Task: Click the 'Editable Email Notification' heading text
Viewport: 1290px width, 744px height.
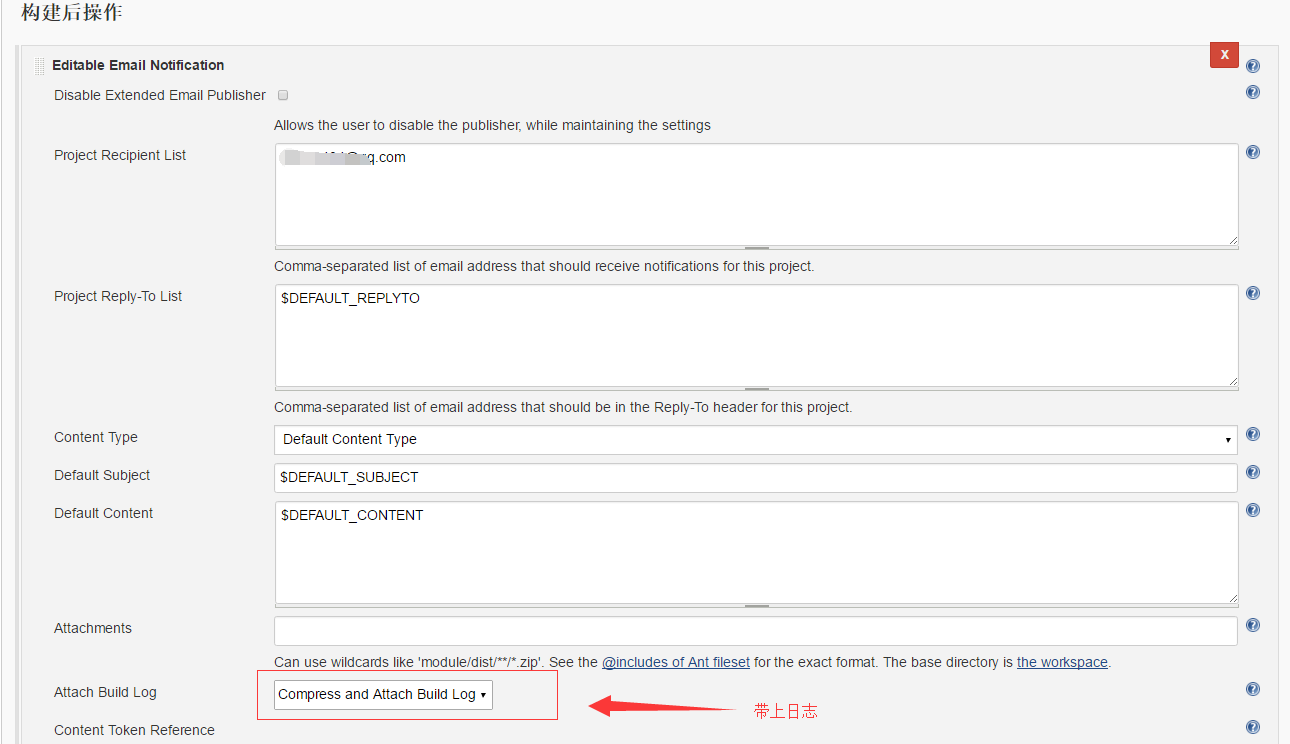Action: pyautogui.click(x=138, y=65)
